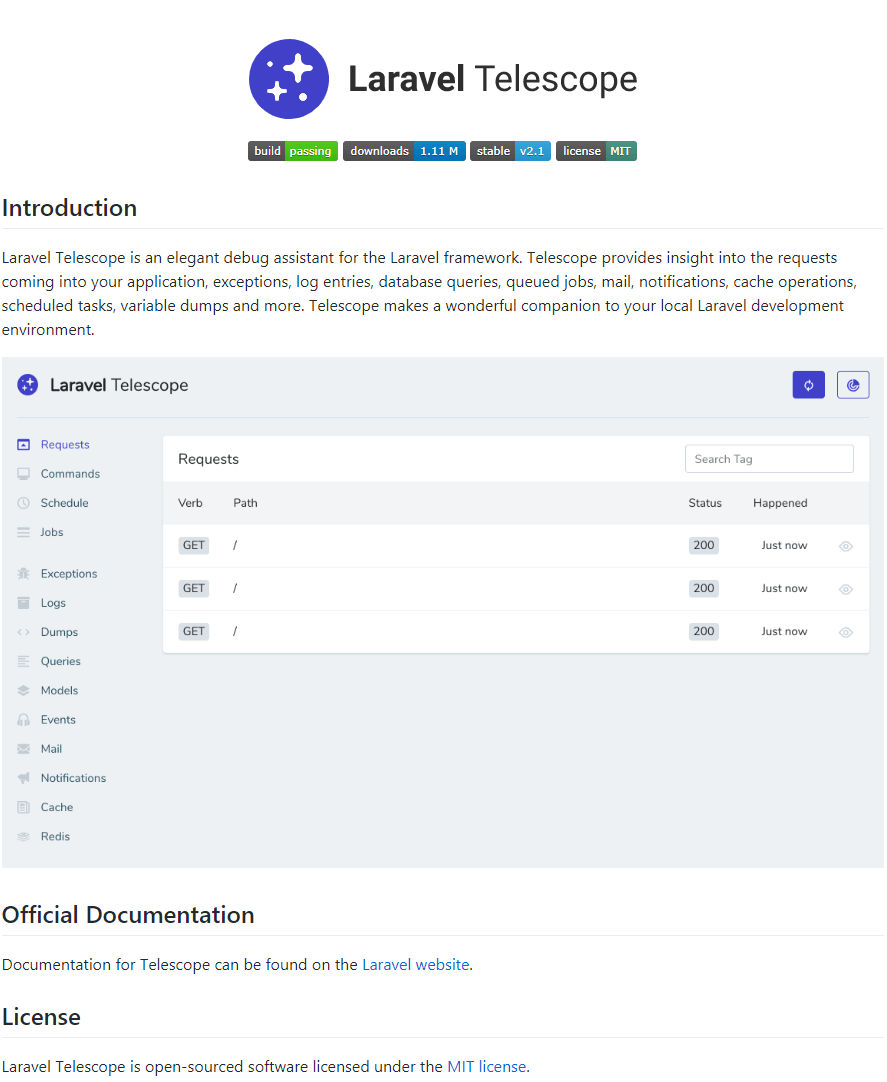This screenshot has height=1082, width=887.
Task: Open the Queries section
Action: coord(59,661)
